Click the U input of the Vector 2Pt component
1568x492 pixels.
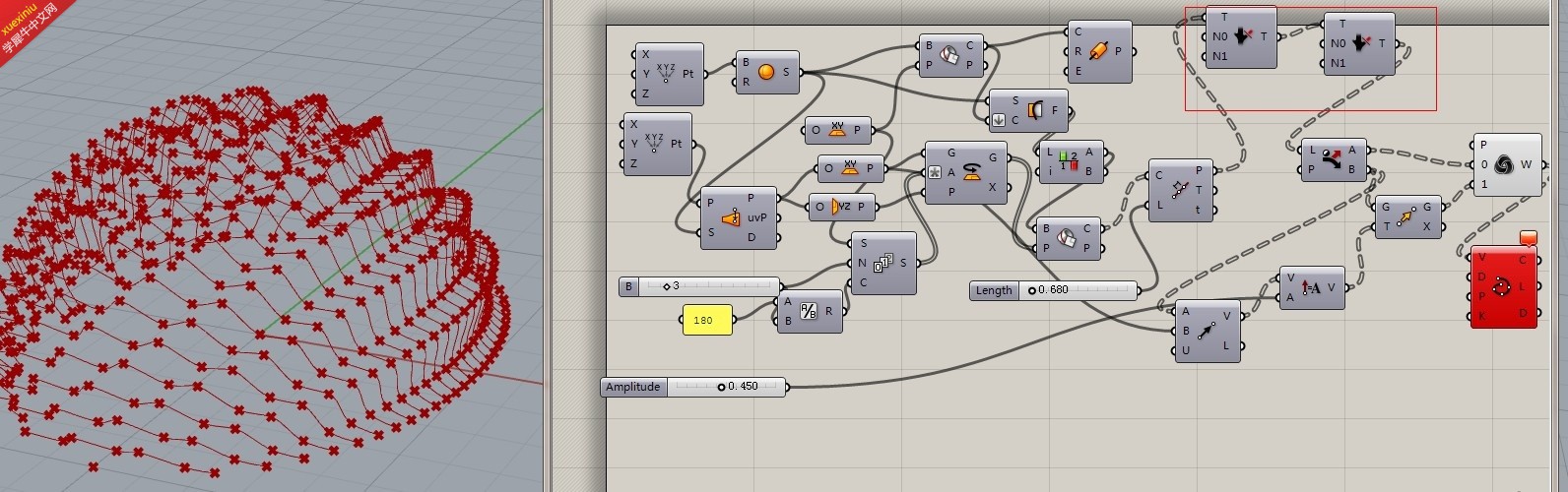[x=1186, y=350]
